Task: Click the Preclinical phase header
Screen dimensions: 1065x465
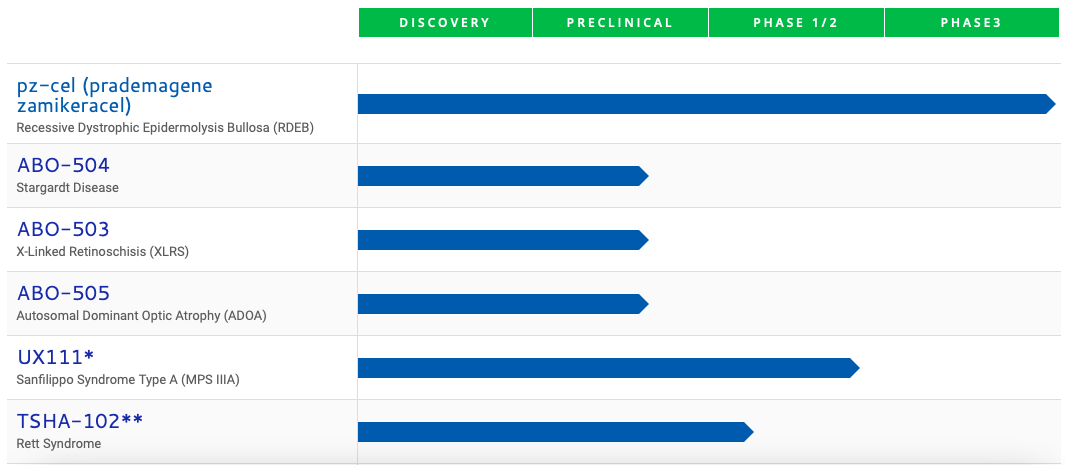Action: click(620, 23)
